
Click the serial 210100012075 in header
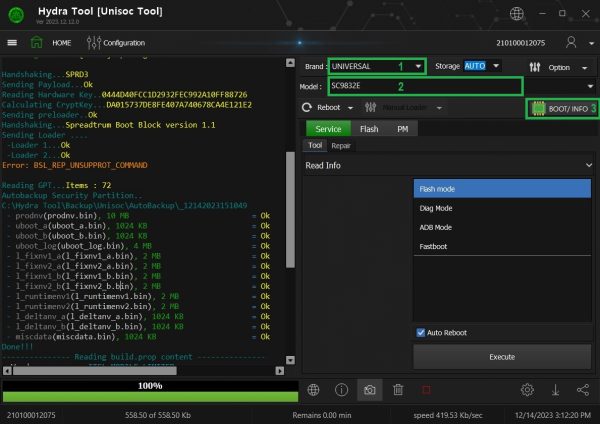[x=520, y=43]
